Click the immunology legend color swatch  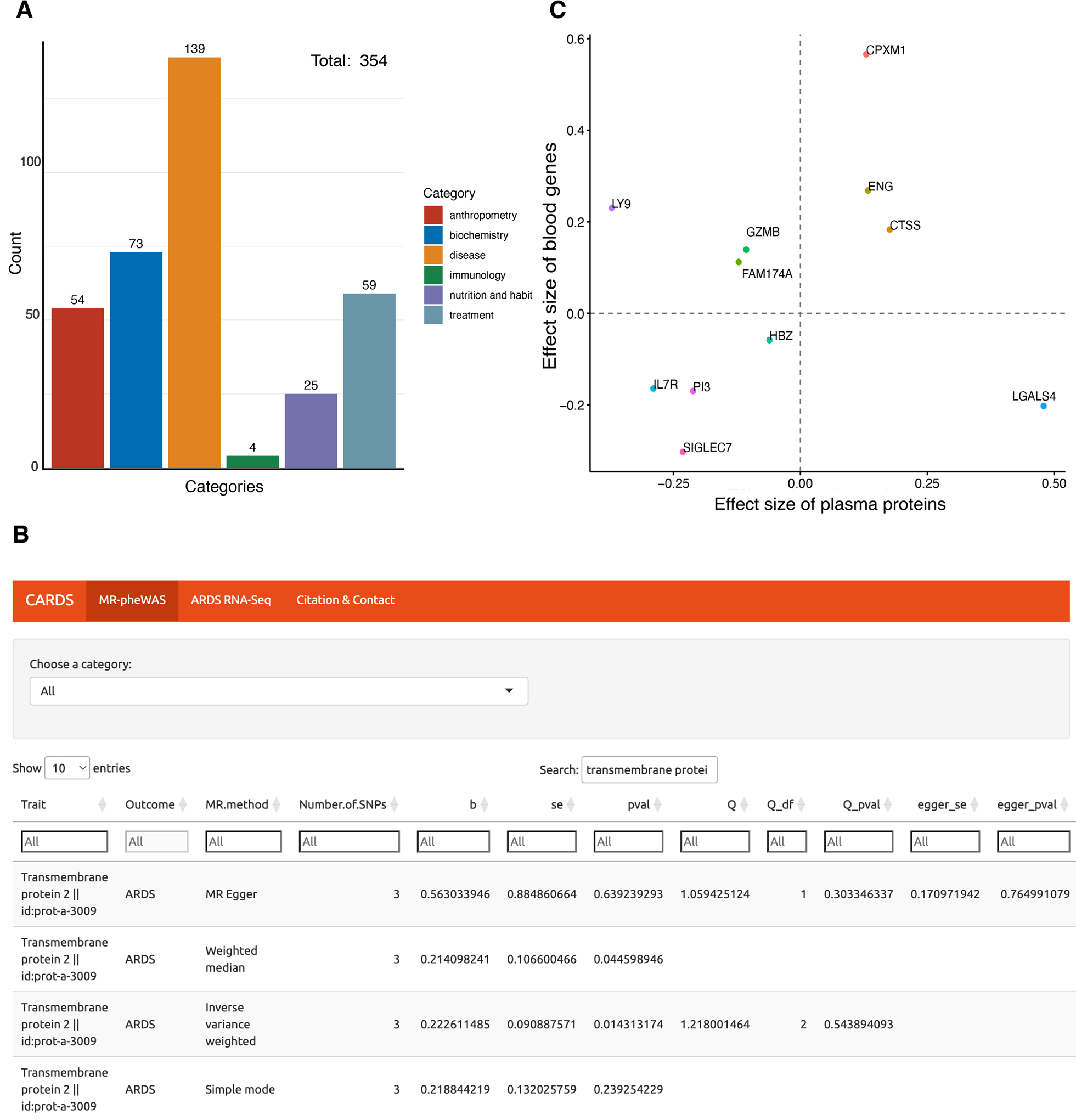click(x=433, y=275)
